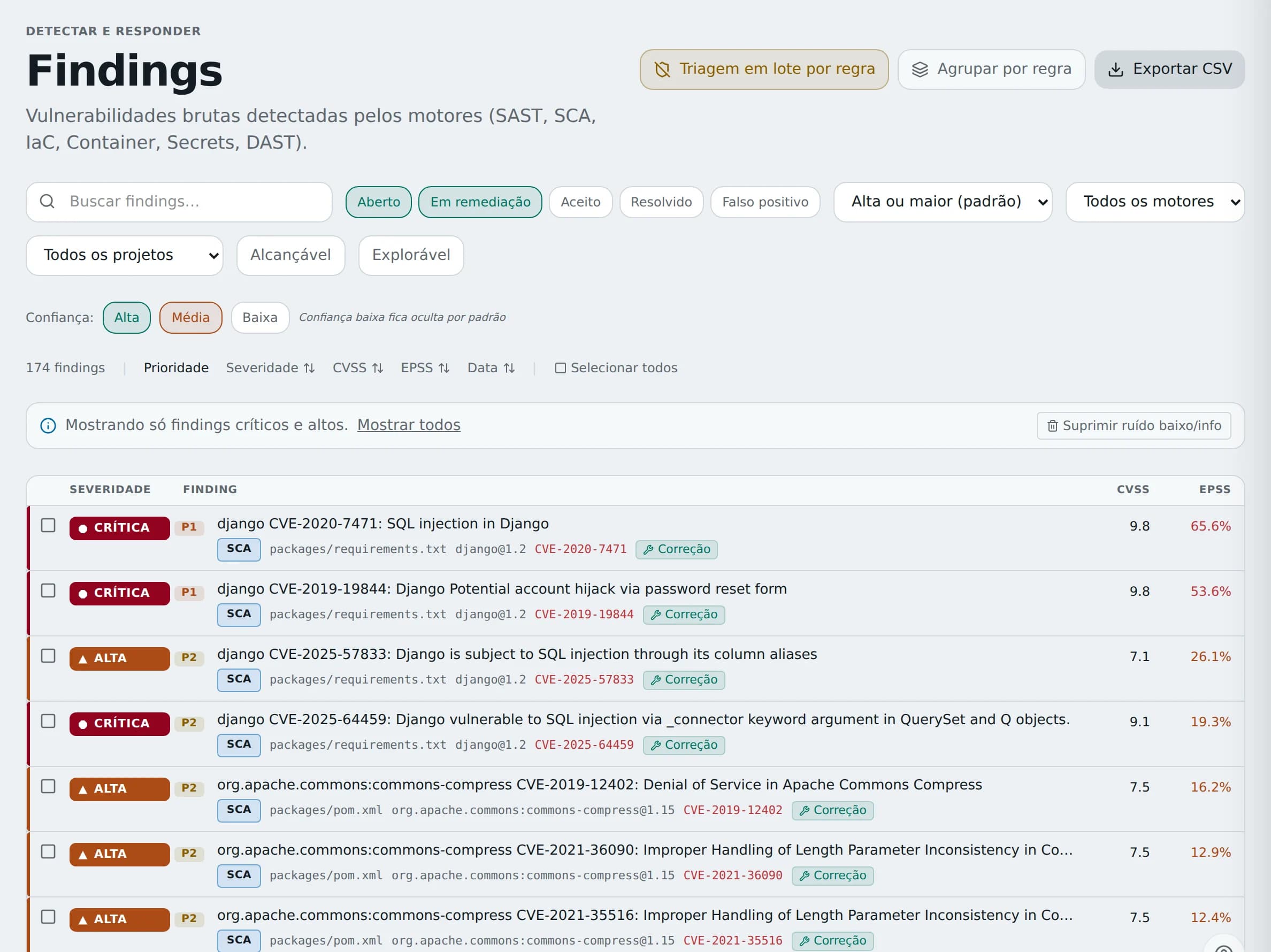
Task: Open the Todos os motores dropdown
Action: (x=1155, y=202)
